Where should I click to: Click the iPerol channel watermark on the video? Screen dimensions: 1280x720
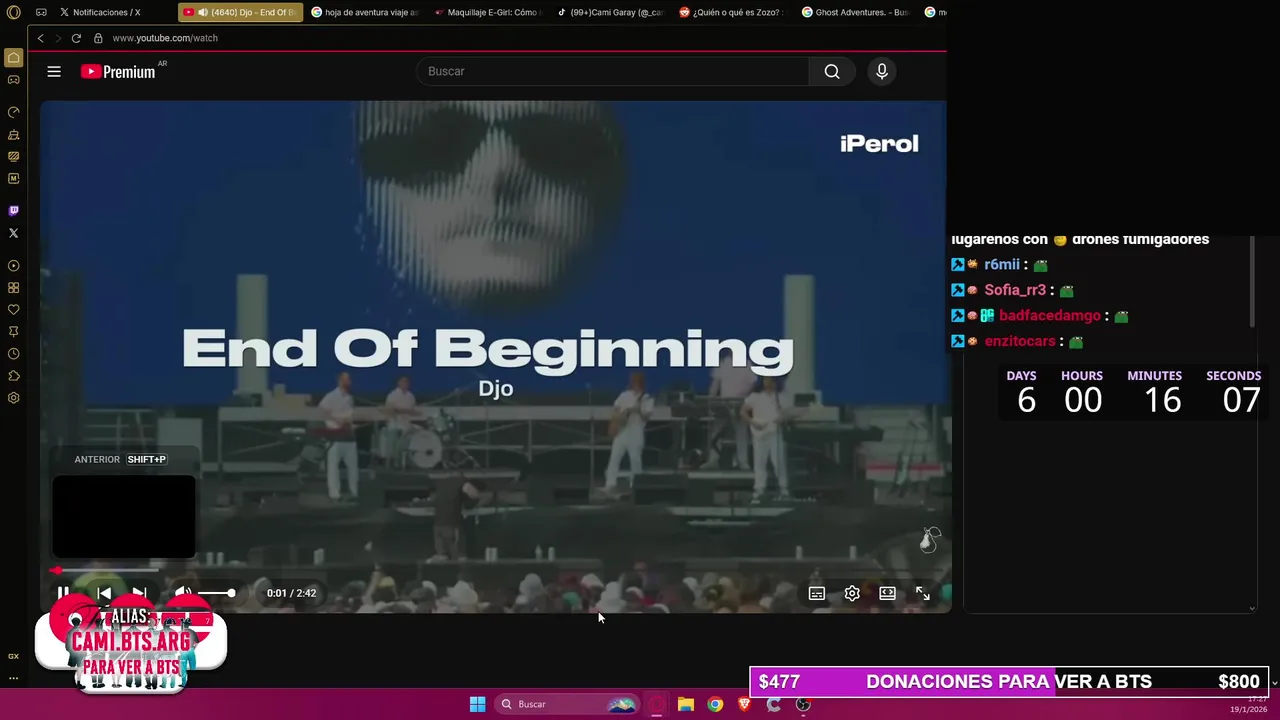pos(879,144)
